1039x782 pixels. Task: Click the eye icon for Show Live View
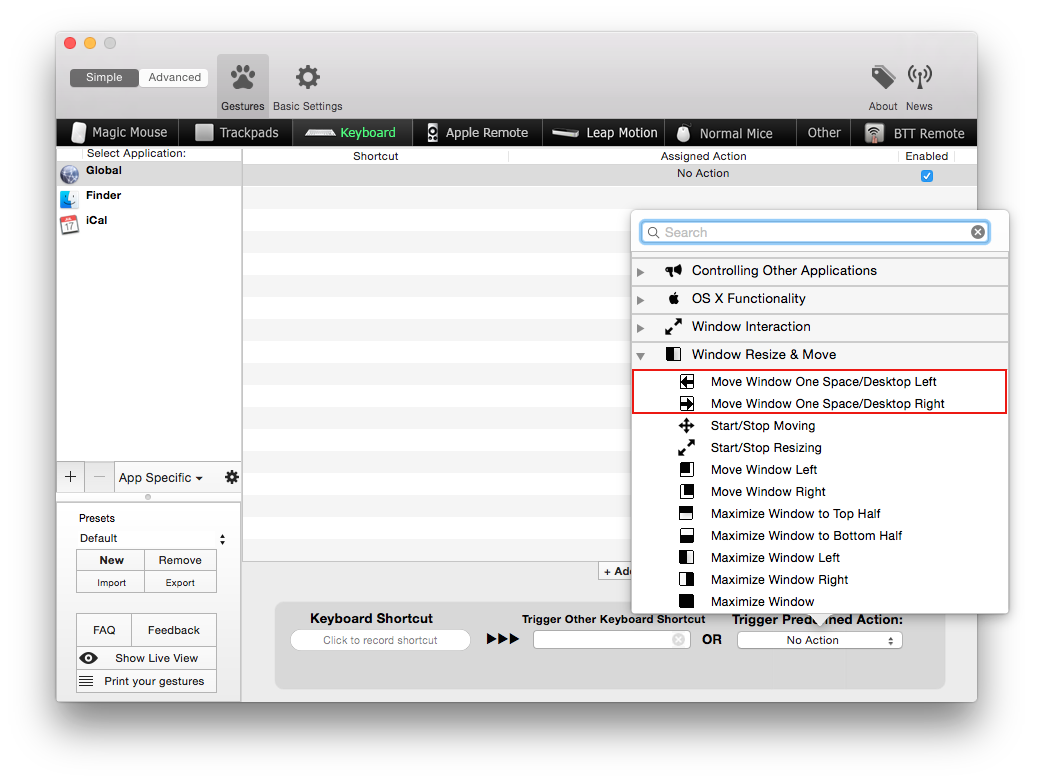tap(89, 658)
